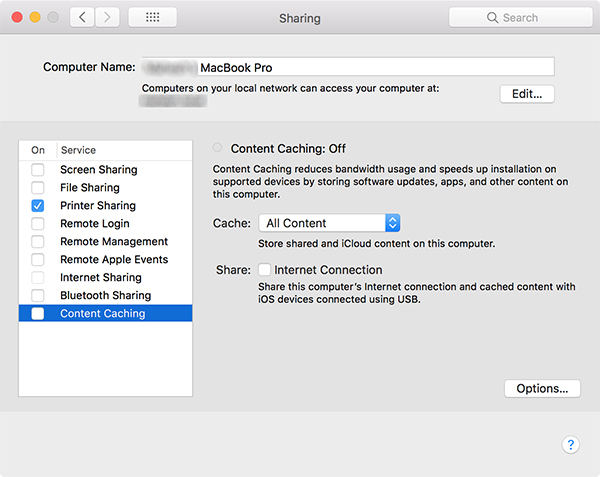Enable the Remote Apple Events checkbox
The height and width of the screenshot is (477, 600).
tap(38, 259)
